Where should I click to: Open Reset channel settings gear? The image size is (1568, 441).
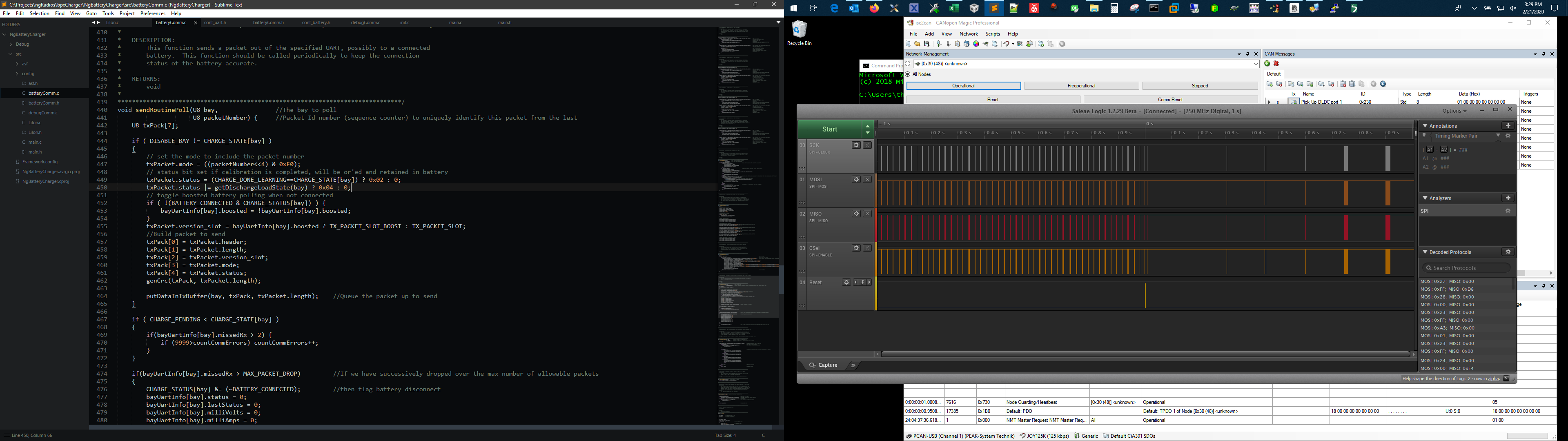click(846, 283)
